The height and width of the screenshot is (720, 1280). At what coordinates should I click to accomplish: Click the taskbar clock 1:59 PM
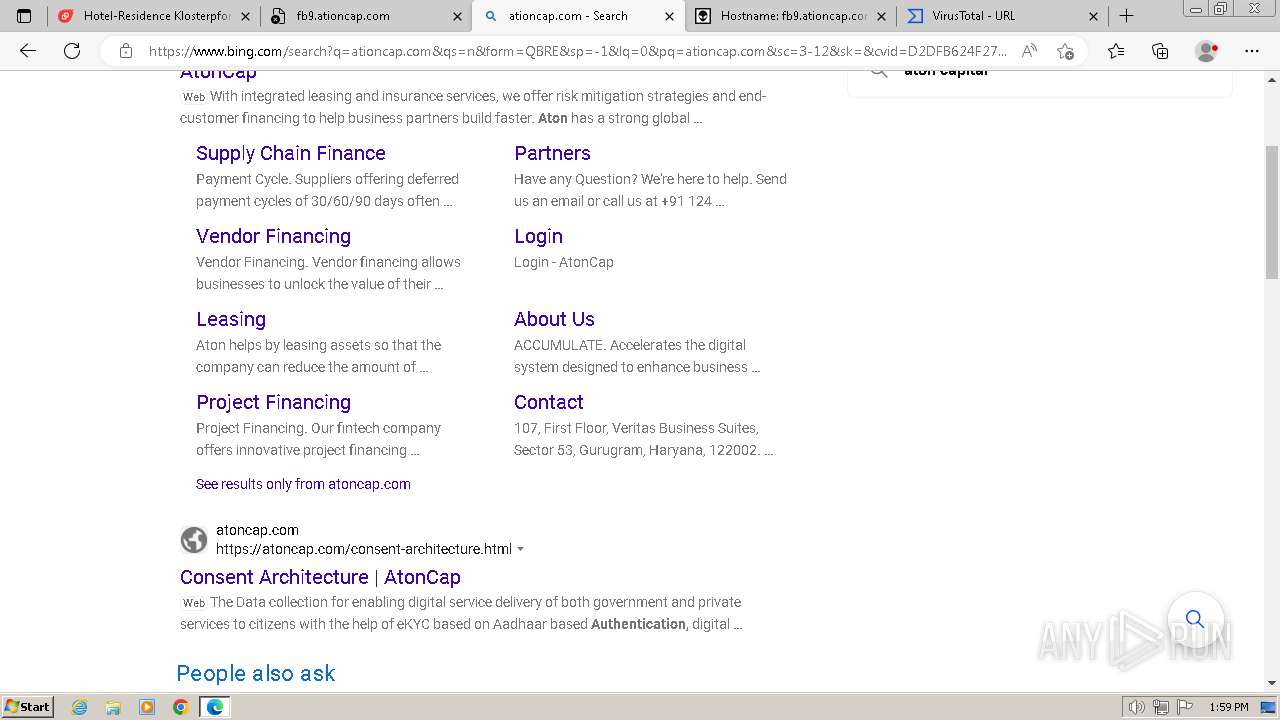click(x=1228, y=707)
